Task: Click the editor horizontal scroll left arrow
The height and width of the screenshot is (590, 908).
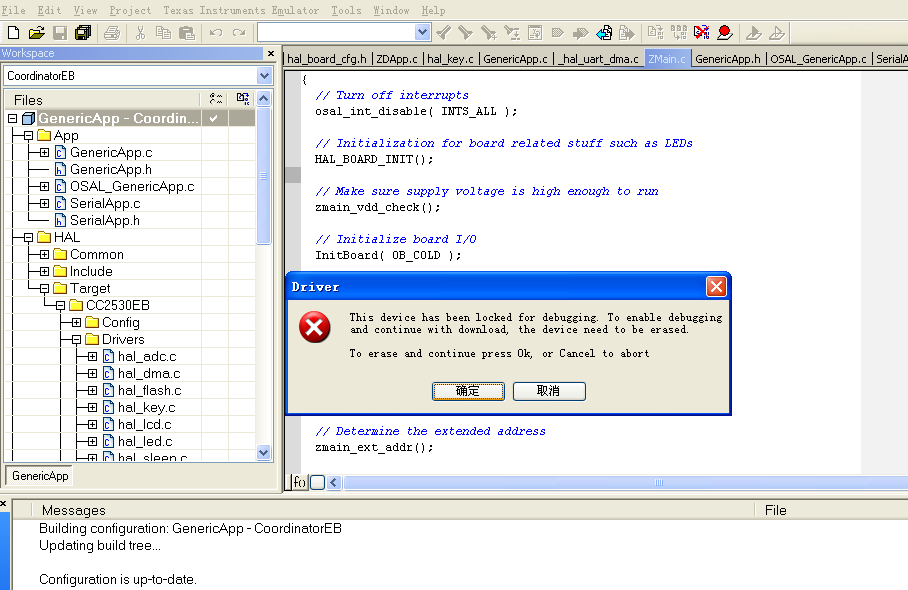Action: [334, 482]
